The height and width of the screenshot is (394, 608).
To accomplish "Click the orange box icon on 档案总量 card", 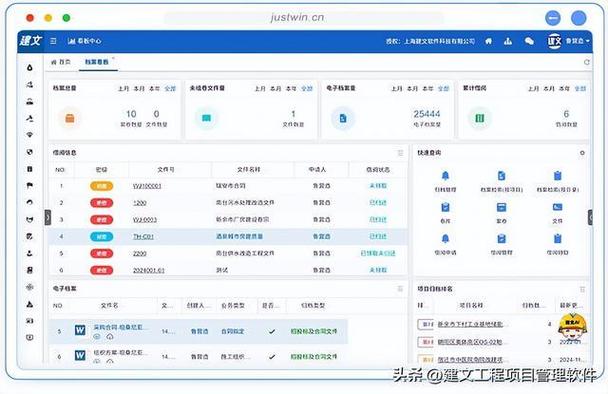I will [70, 118].
